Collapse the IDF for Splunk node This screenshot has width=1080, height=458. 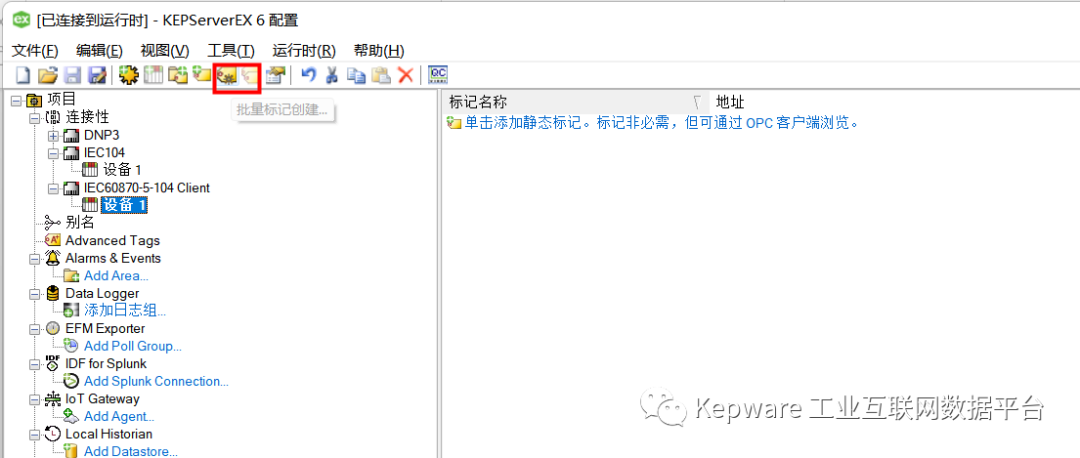pos(34,364)
